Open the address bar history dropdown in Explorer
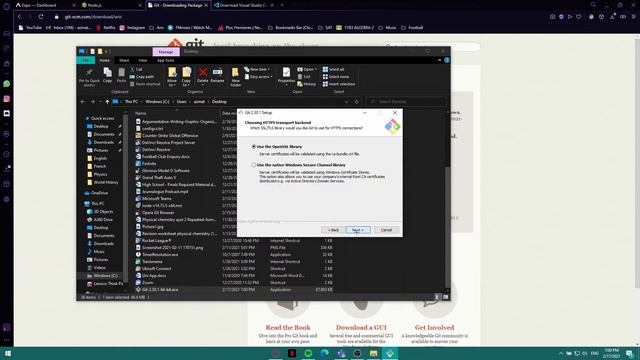The height and width of the screenshot is (360, 640). click(347, 102)
